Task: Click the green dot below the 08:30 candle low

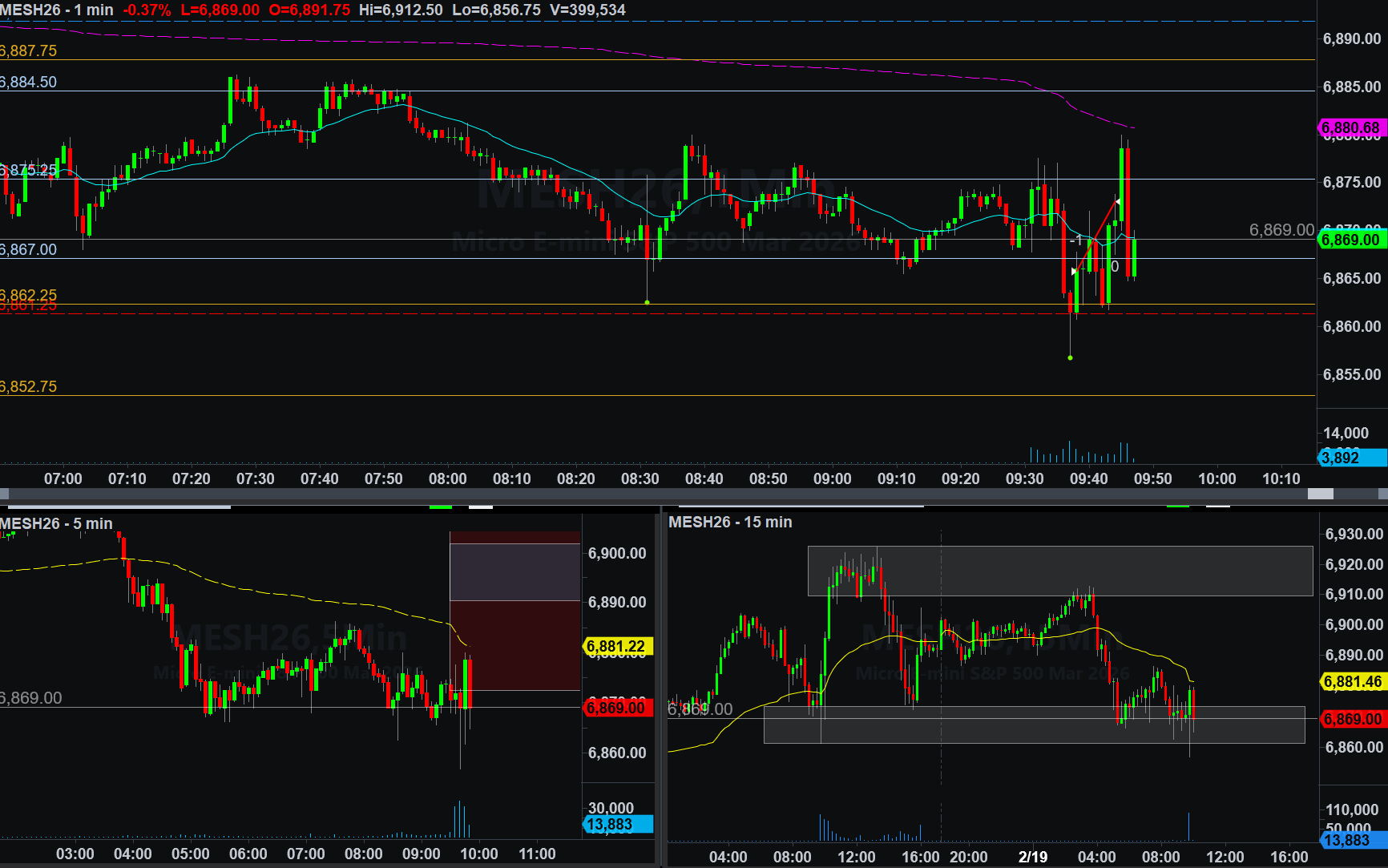Action: click(648, 302)
